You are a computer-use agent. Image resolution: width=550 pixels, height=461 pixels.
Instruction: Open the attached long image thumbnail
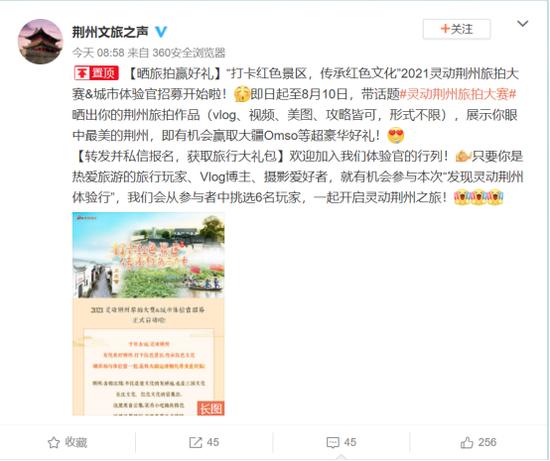point(148,314)
